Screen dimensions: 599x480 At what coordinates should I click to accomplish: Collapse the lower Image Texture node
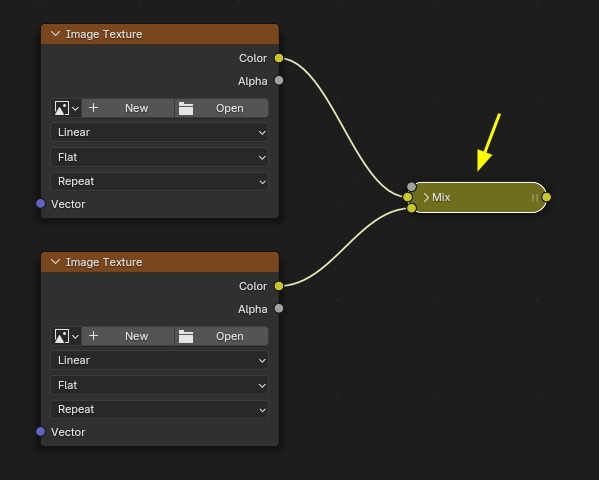coord(55,261)
